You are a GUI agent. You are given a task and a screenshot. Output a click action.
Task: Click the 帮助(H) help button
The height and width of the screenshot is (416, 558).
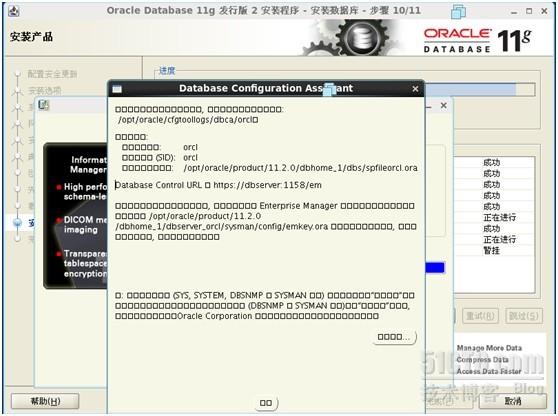(x=45, y=401)
